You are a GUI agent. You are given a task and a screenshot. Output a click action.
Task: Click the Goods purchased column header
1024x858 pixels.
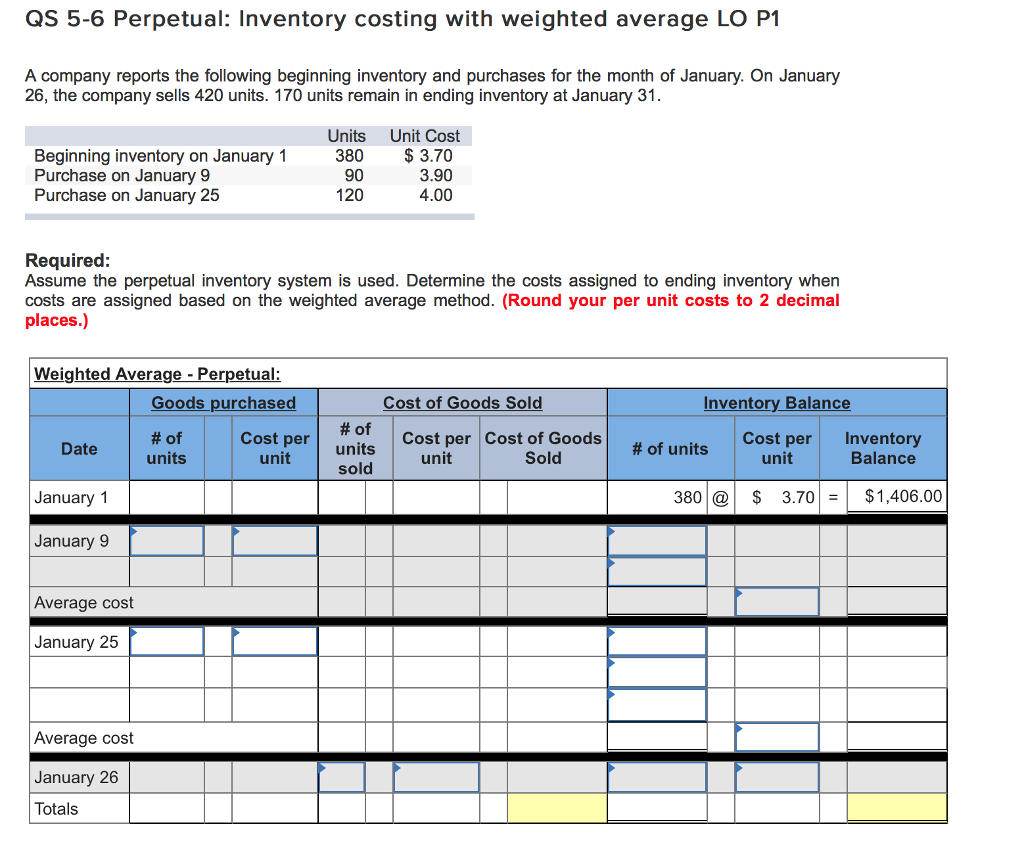click(x=223, y=403)
